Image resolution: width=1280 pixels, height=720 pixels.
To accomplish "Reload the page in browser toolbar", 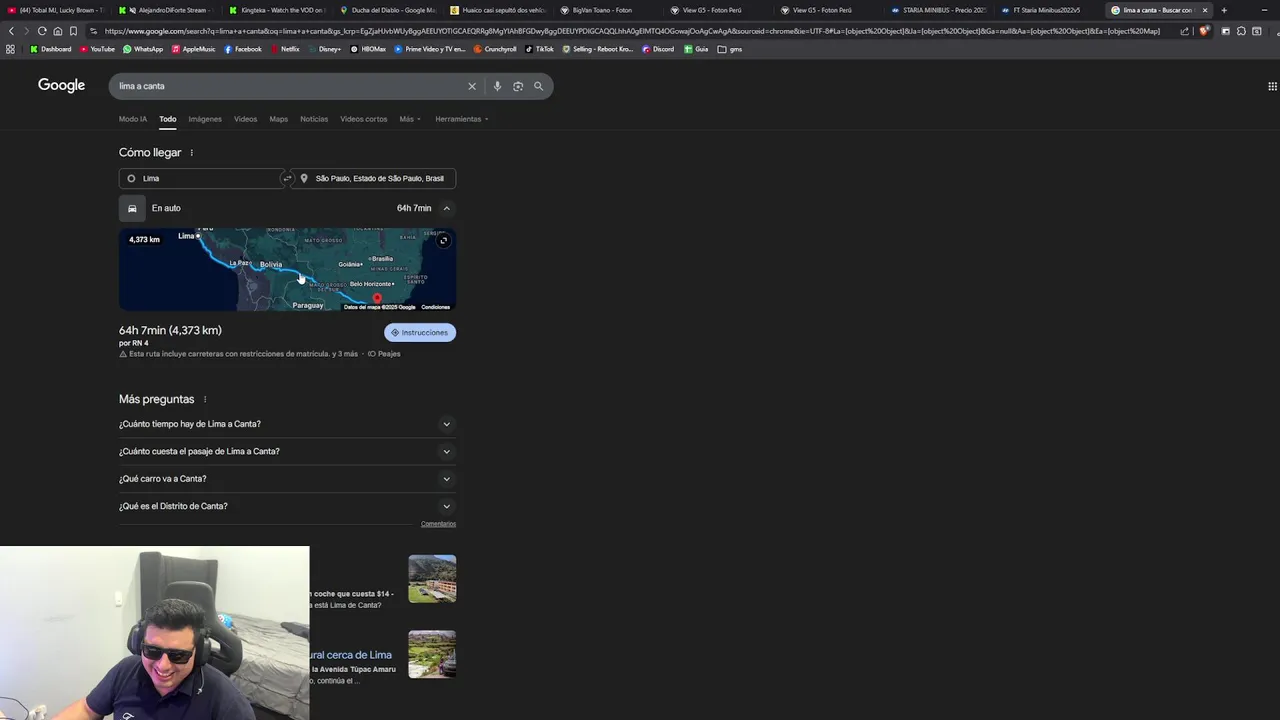I will (42, 31).
